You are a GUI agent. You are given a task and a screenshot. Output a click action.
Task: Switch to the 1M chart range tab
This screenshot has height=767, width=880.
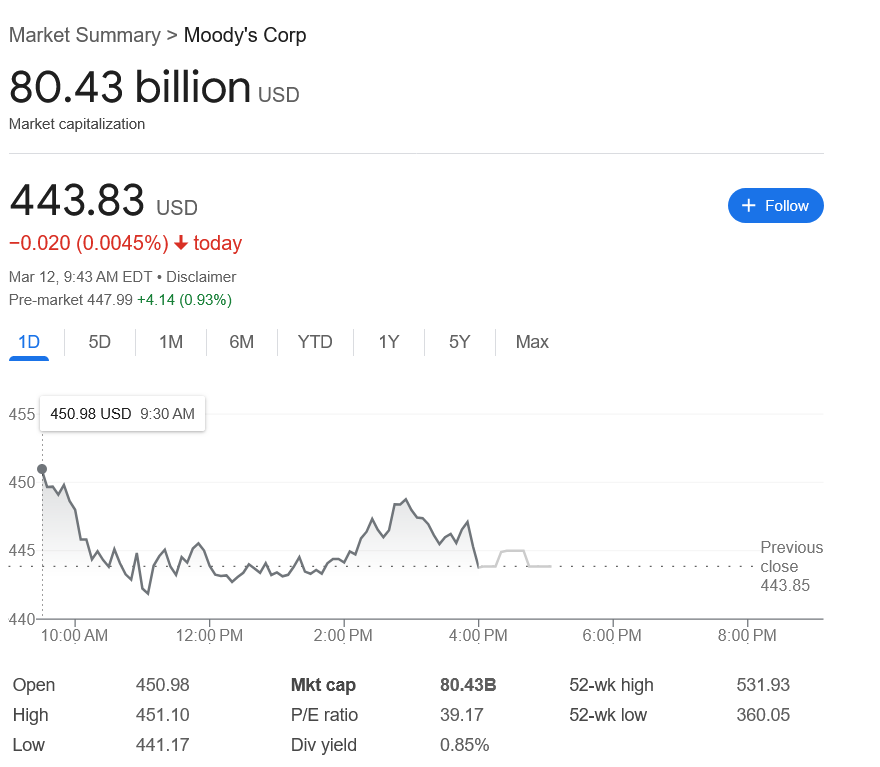[171, 342]
